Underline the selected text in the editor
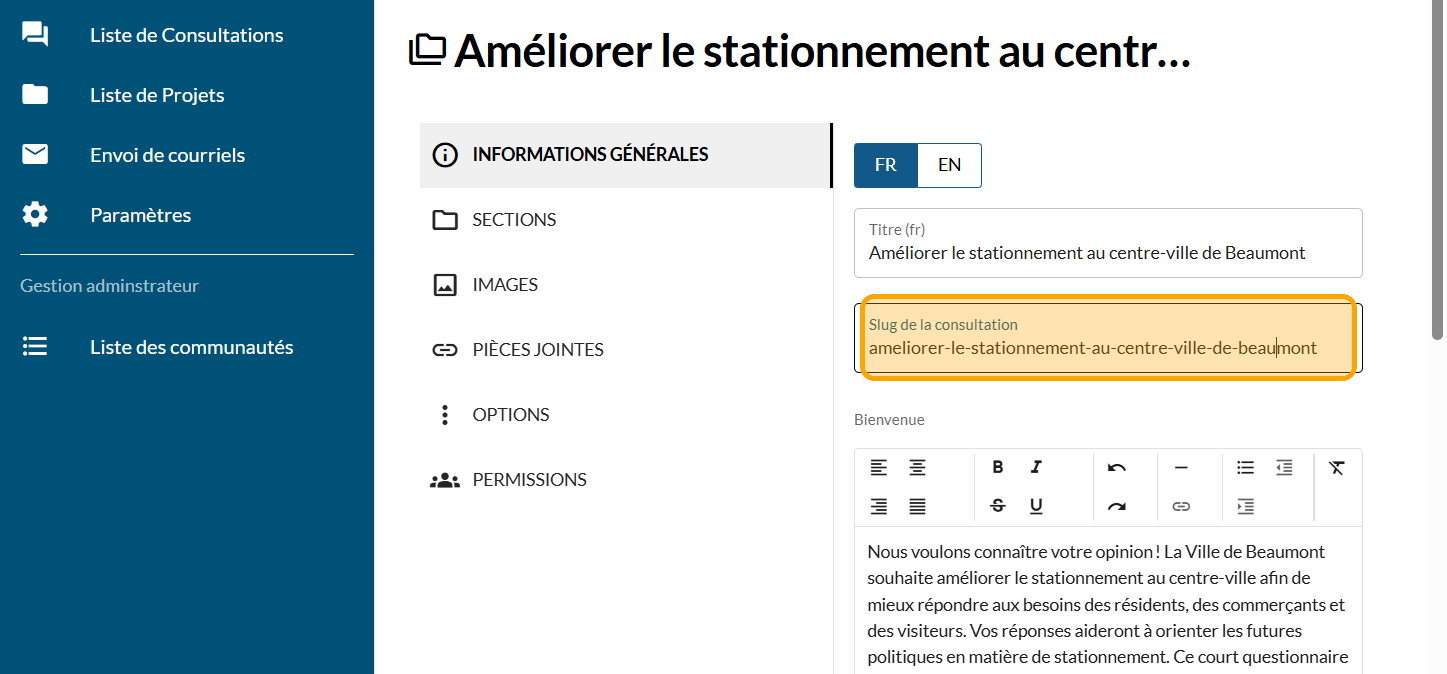The width and height of the screenshot is (1447, 674). [x=1036, y=506]
